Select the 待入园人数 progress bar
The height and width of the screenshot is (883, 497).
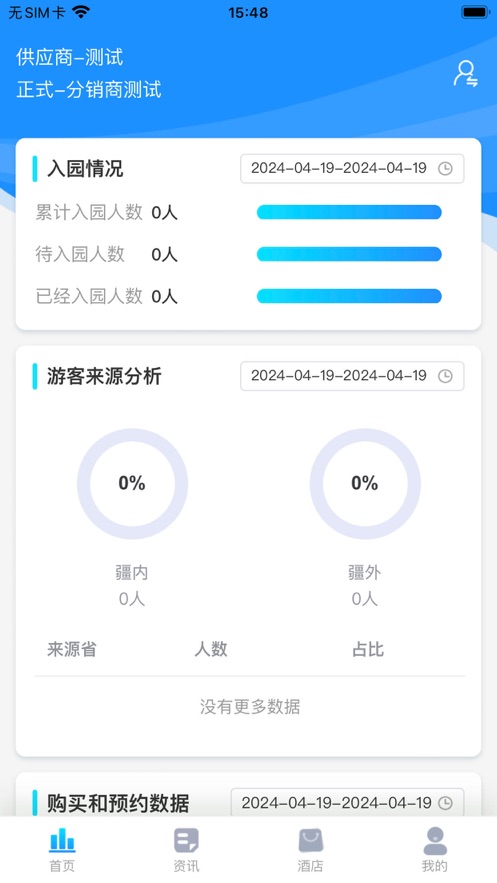[x=349, y=254]
